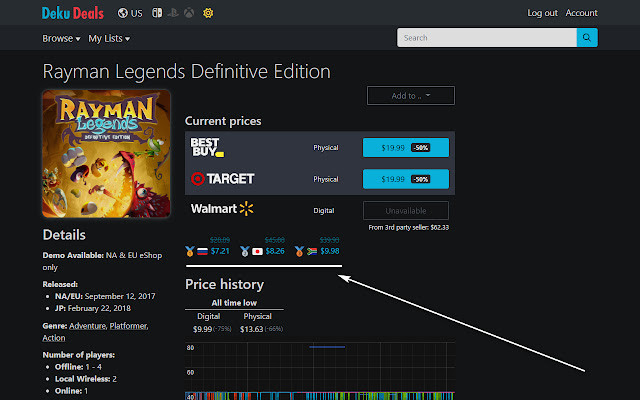Click the silver medal icon beside $8.26
The height and width of the screenshot is (400, 640).
click(x=244, y=251)
